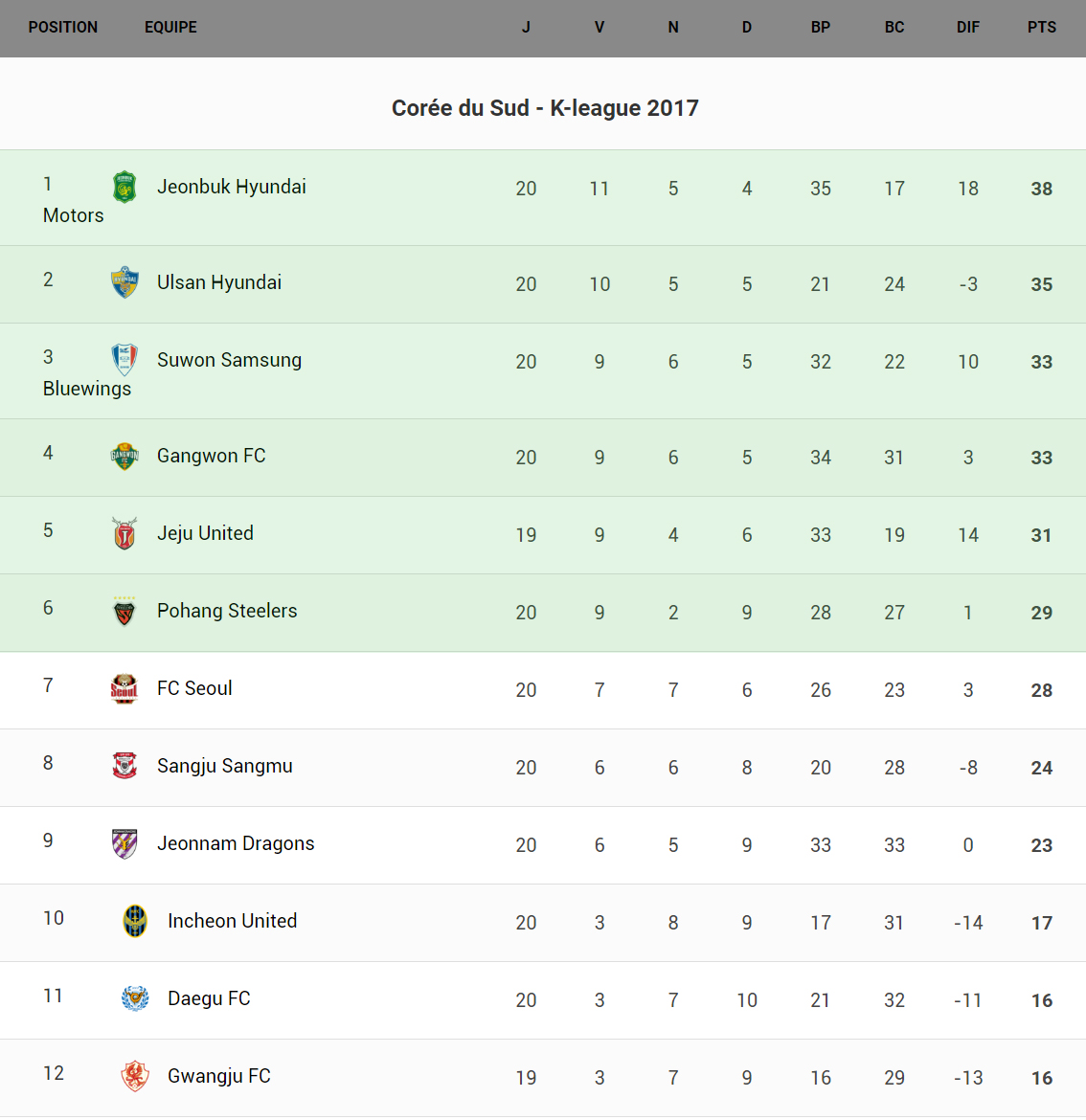1086x1120 pixels.
Task: Open the Jeonnam Dragons team link
Action: [x=236, y=843]
